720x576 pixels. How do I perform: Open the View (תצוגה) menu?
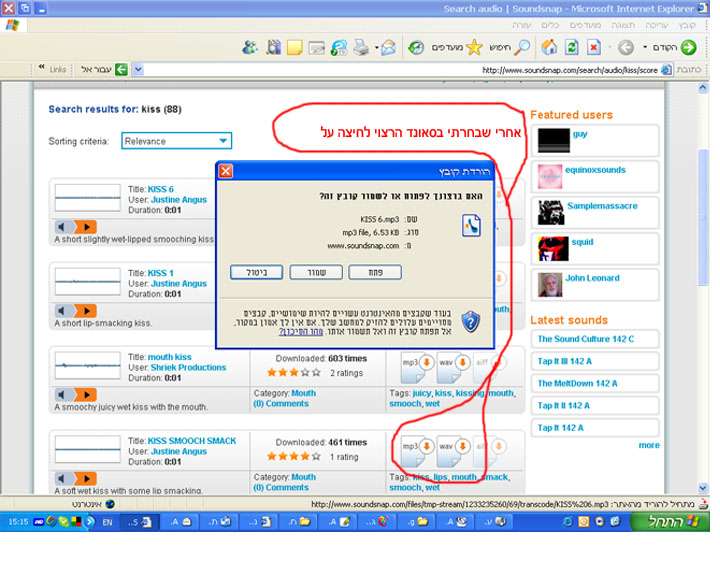tap(623, 25)
